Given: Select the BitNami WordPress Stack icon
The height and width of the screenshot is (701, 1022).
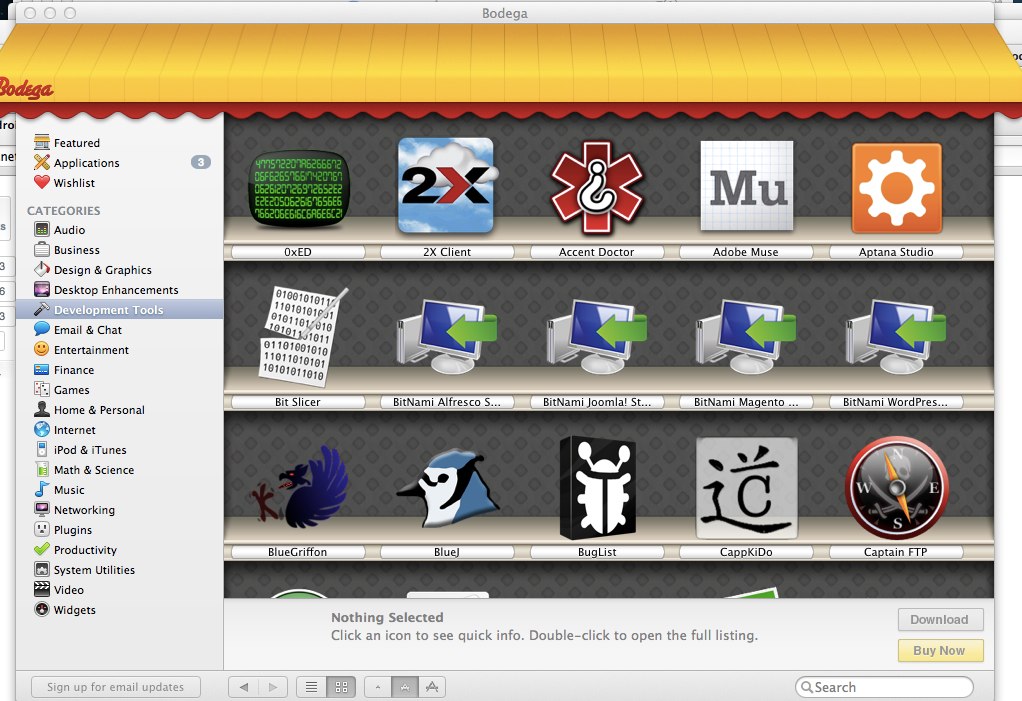Looking at the screenshot, I should (896, 336).
